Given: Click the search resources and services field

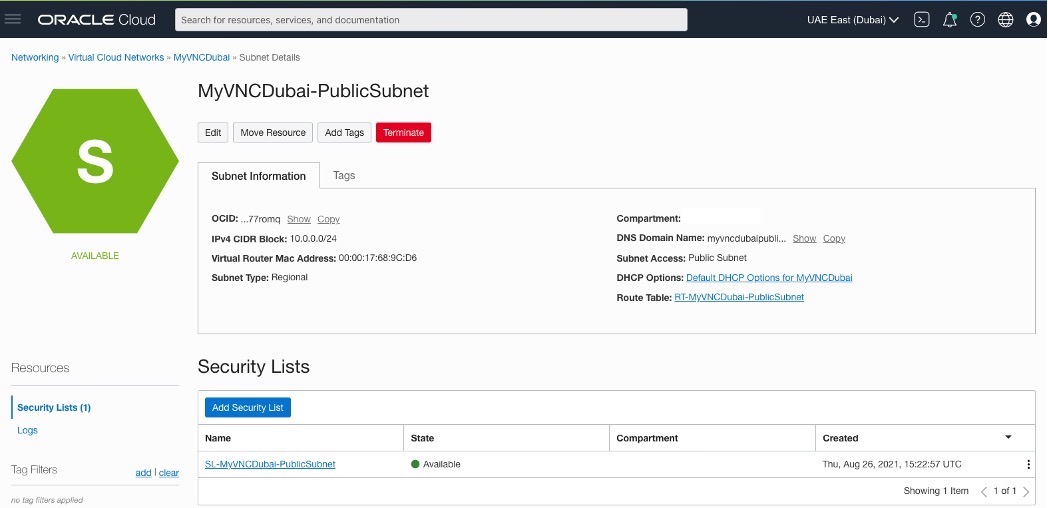Looking at the screenshot, I should tap(431, 19).
